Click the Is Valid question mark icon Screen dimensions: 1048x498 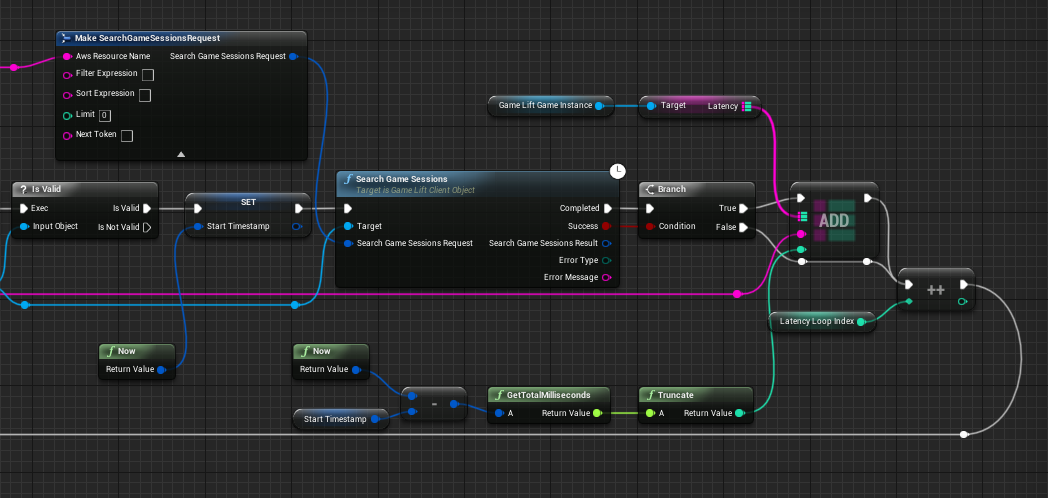23,189
